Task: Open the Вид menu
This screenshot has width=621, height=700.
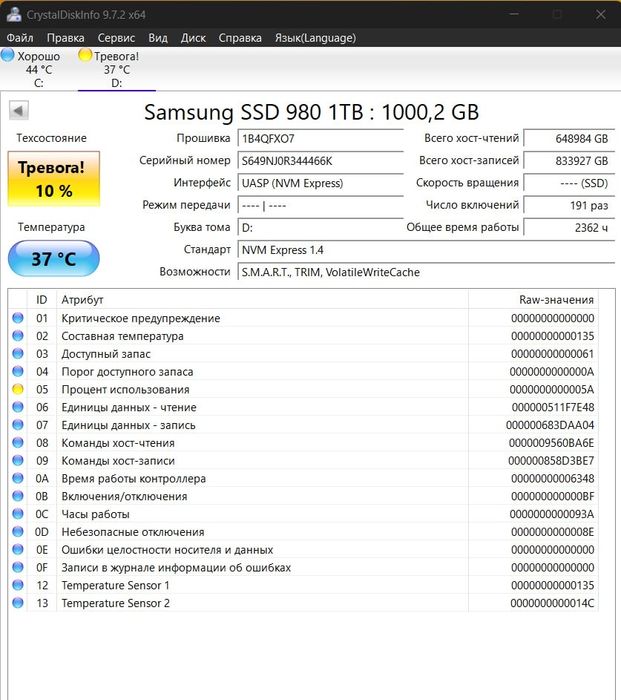Action: [x=158, y=38]
